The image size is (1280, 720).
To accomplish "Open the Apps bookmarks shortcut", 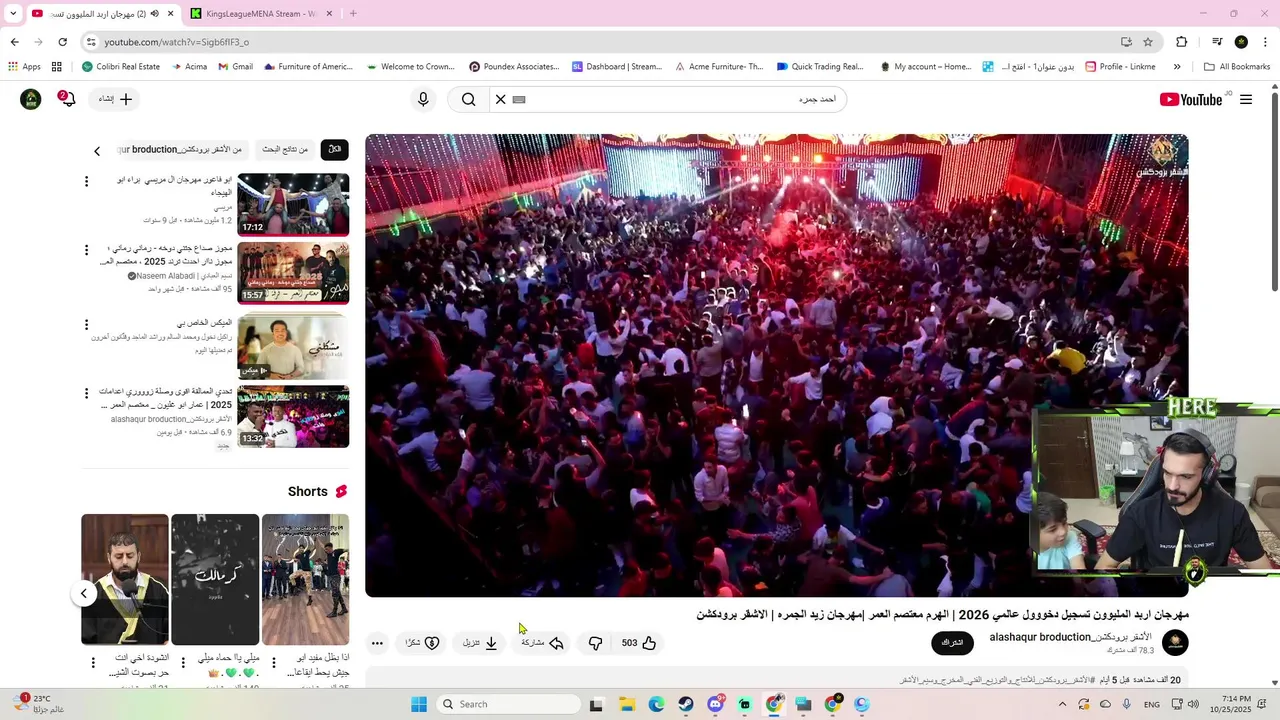I will click(x=24, y=67).
